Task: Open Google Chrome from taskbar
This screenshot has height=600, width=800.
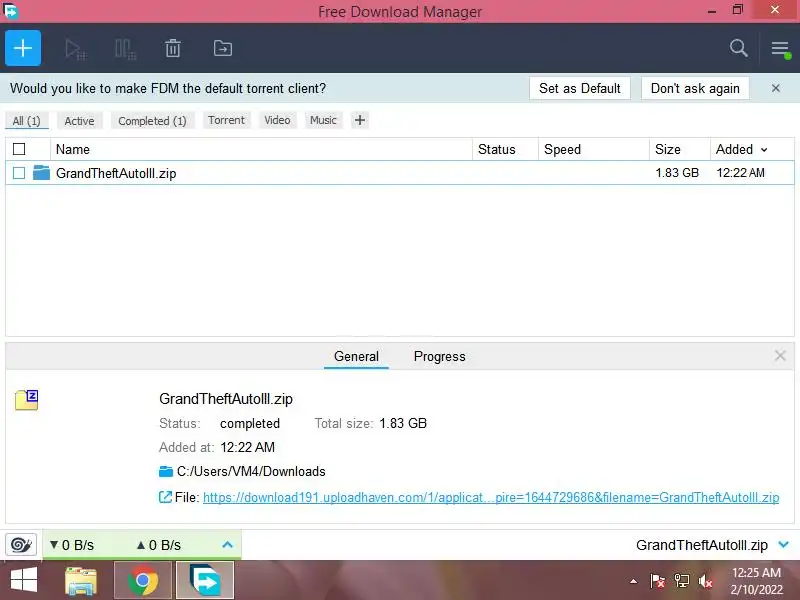Action: pos(143,581)
